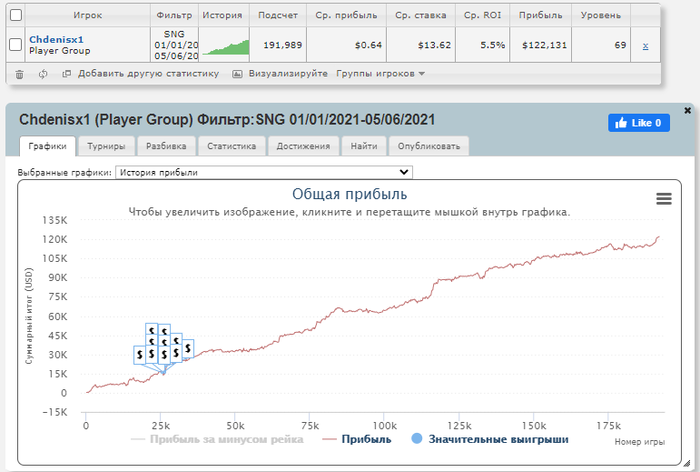Screen dimensions: 700x472
Task: Switch to the Статистика tab
Action: coord(231,146)
